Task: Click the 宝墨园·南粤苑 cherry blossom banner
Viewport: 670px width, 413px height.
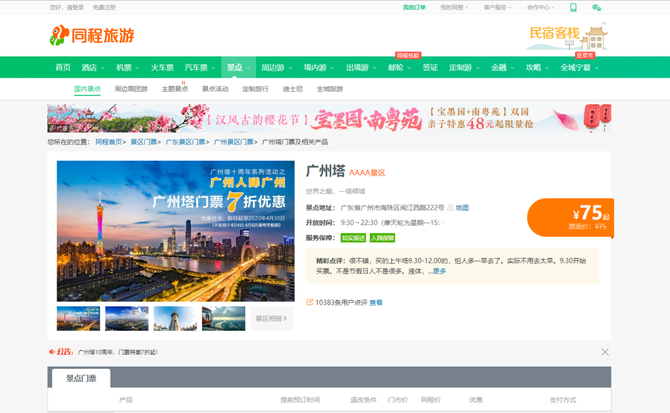Action: (x=329, y=118)
